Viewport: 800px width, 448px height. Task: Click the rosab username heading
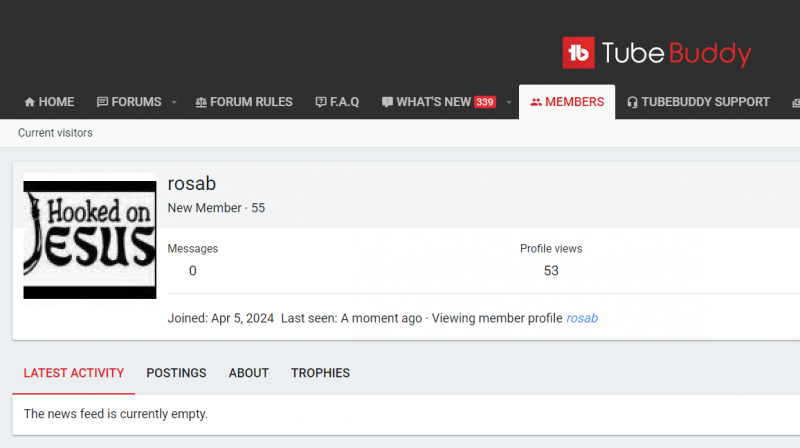pos(192,184)
